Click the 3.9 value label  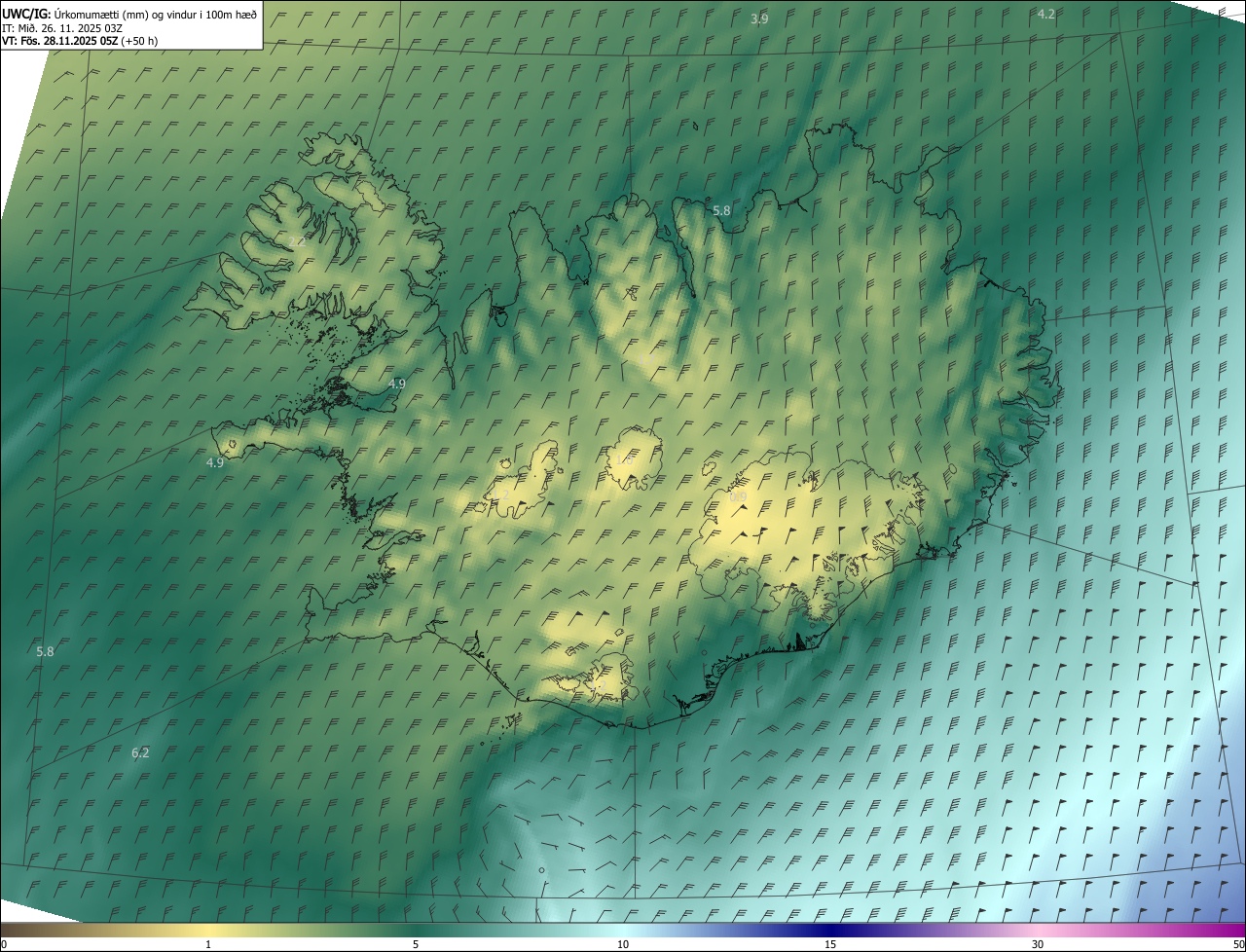(x=760, y=18)
